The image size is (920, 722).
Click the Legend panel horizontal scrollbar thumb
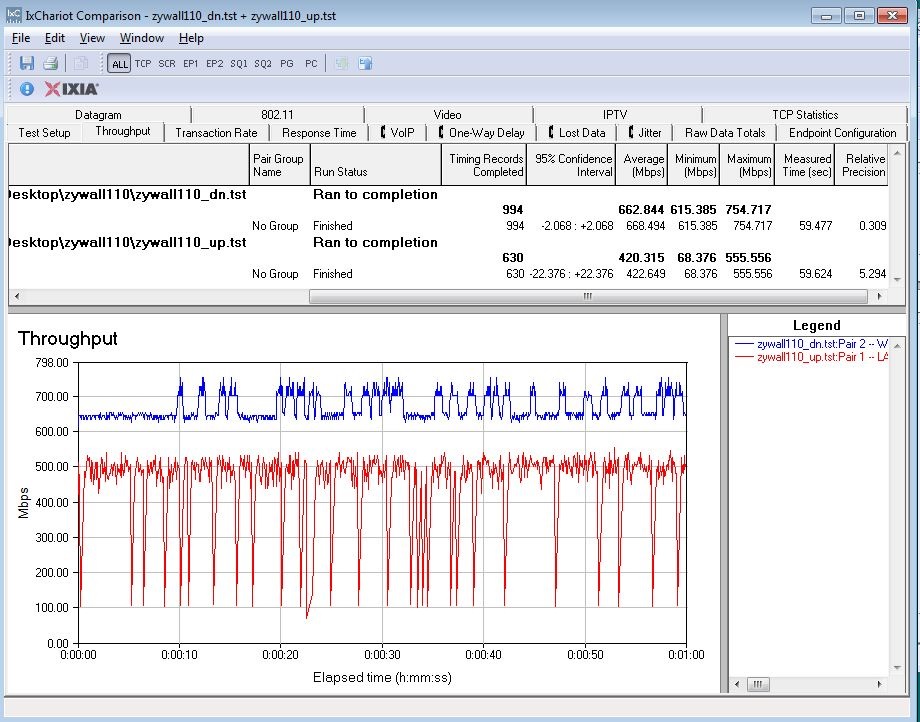point(757,684)
